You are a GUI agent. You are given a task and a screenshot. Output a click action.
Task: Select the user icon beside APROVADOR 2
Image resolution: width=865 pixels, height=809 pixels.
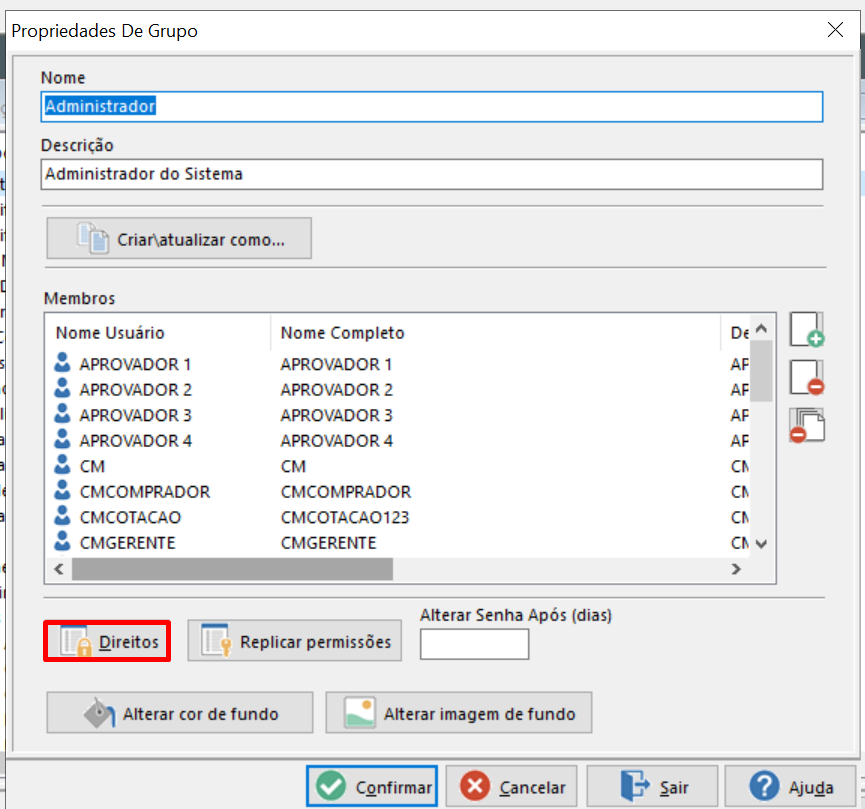coord(62,388)
